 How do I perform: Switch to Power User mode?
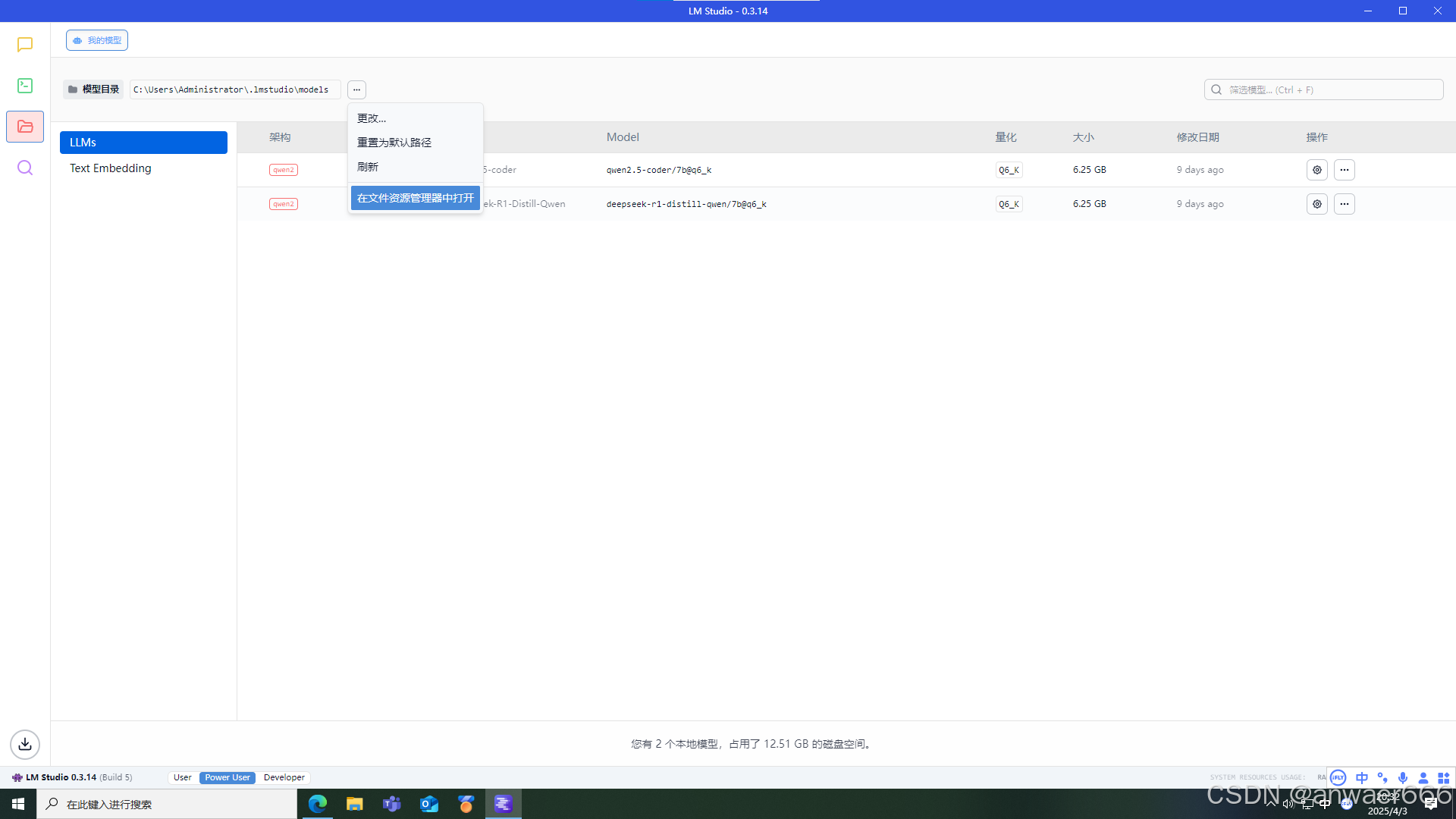click(227, 777)
